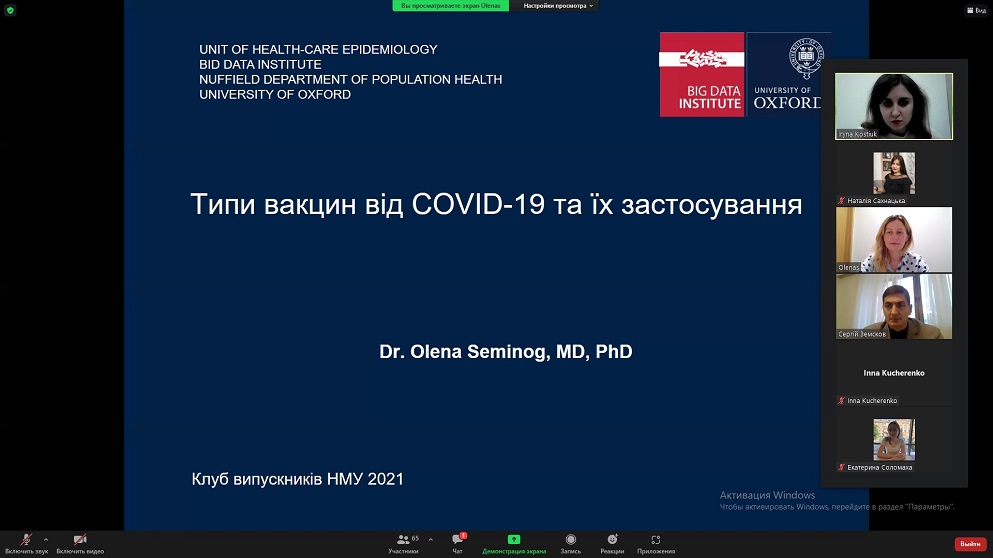This screenshot has width=993, height=558.
Task: Expand the arrow beside Участники
Action: coord(431,539)
